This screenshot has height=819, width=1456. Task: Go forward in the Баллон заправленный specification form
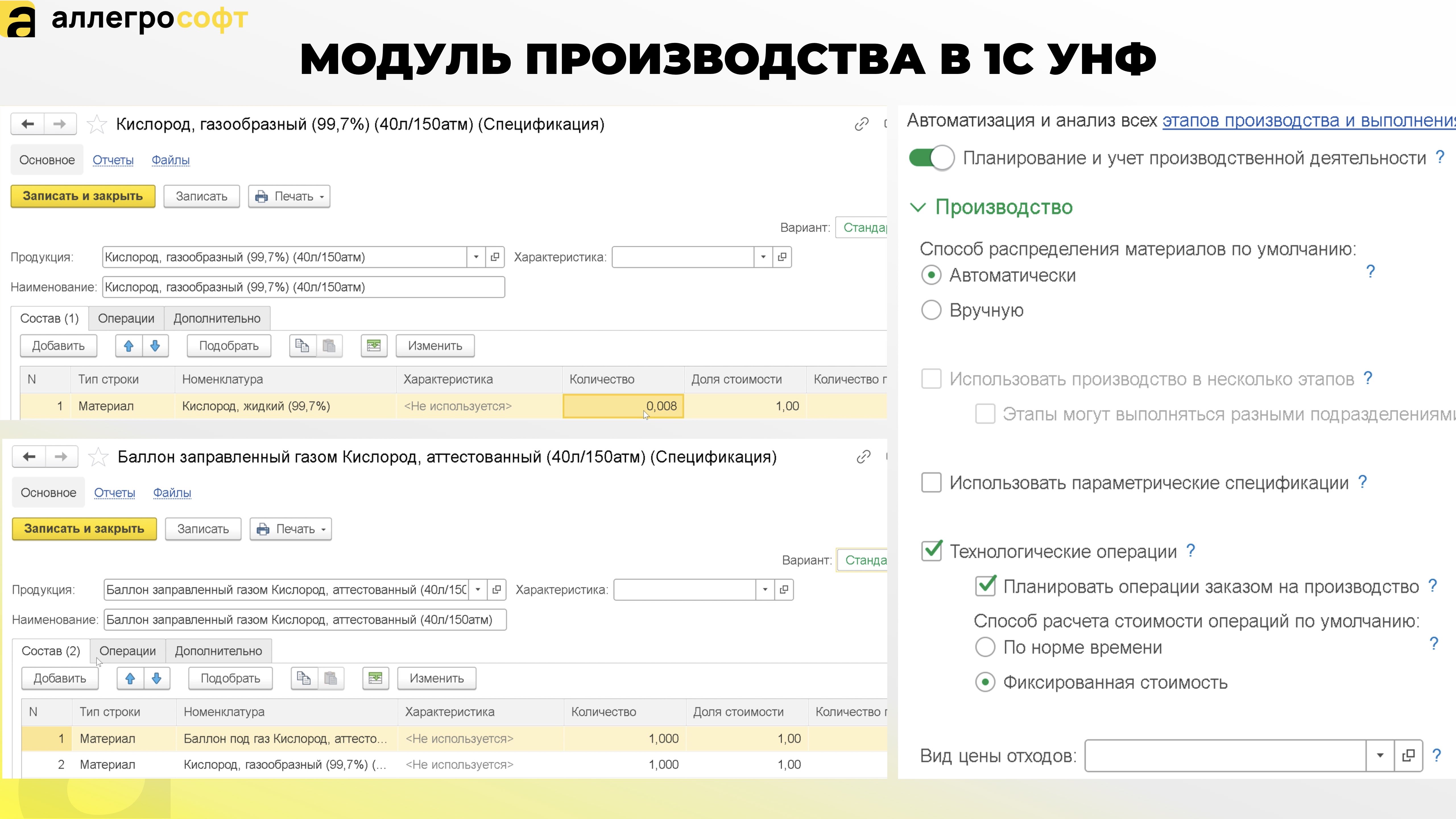coord(62,457)
